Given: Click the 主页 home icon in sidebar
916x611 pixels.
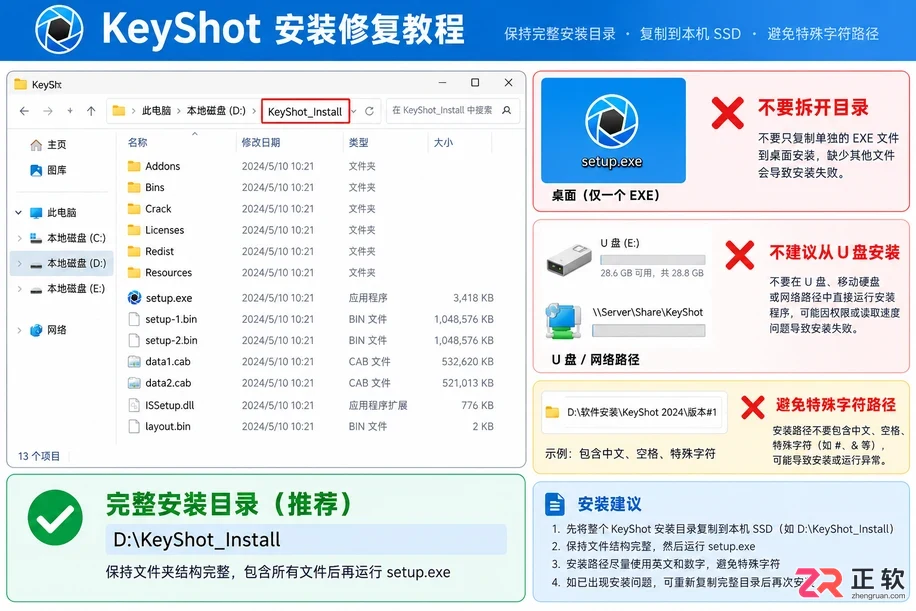Looking at the screenshot, I should 36,145.
